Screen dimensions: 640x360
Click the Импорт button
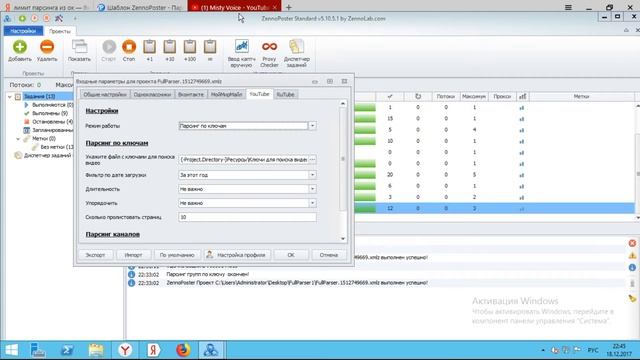coord(133,255)
